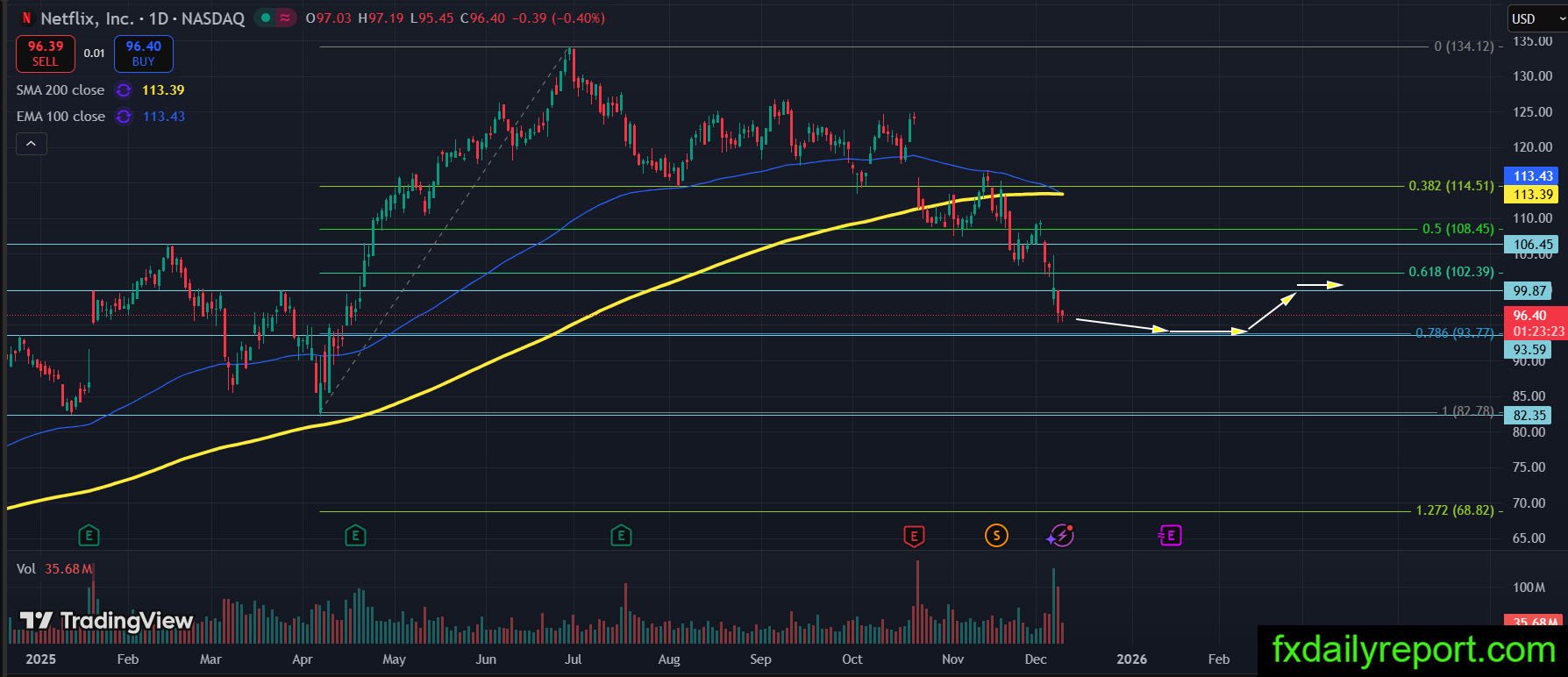
Task: Select the EMA 100 close indicator legend
Action: [61, 117]
